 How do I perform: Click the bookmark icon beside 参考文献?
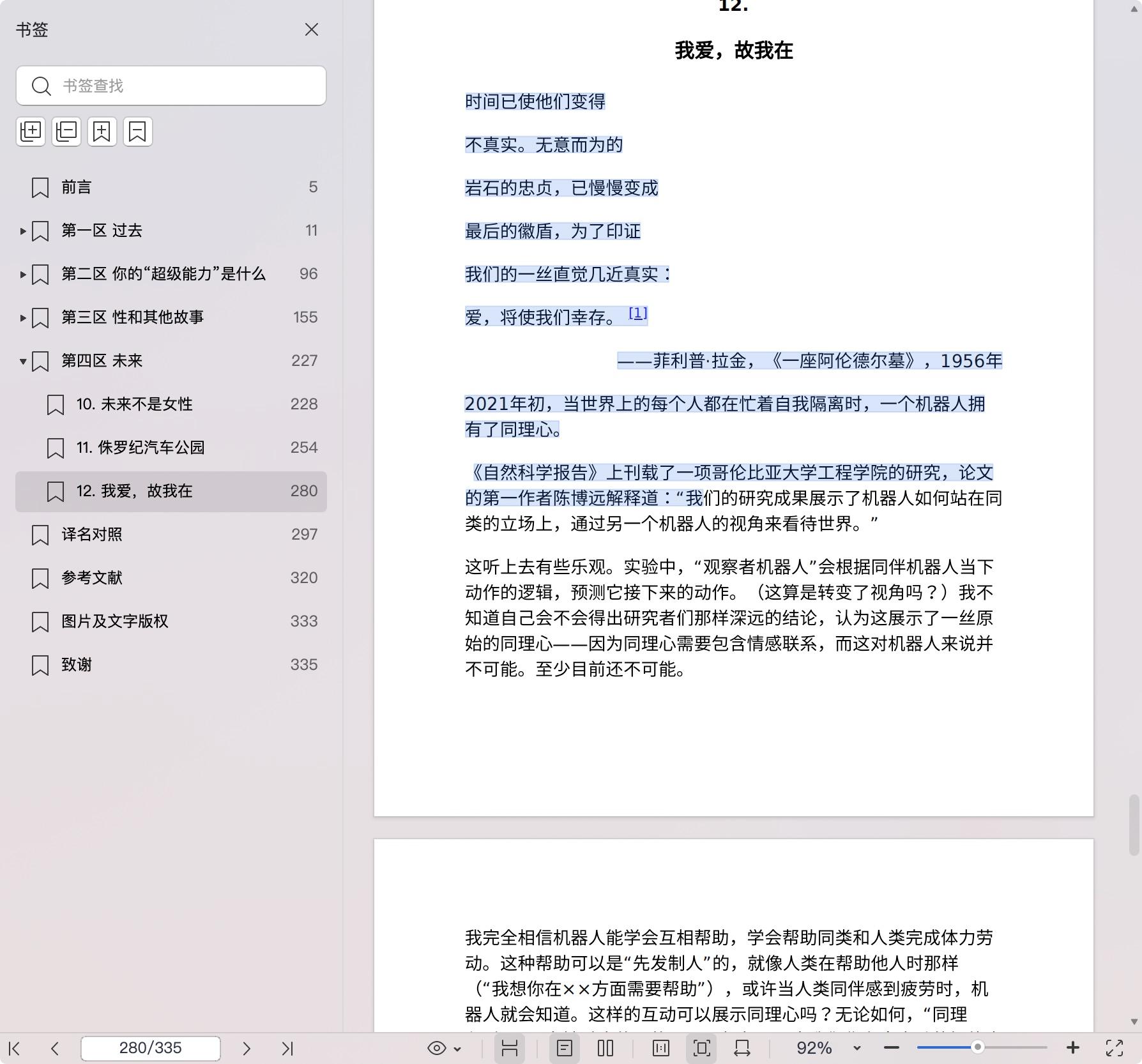tap(40, 579)
